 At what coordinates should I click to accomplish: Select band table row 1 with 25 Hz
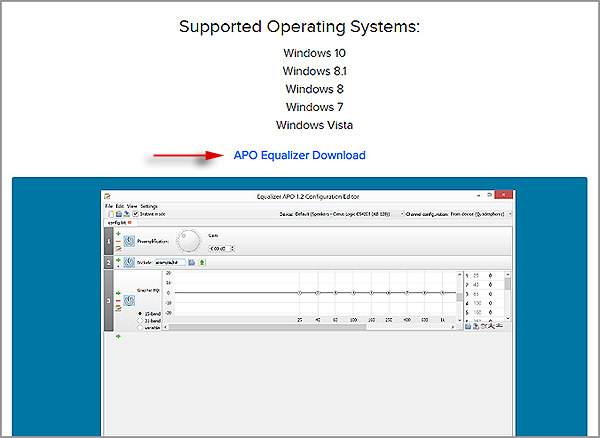tap(484, 275)
